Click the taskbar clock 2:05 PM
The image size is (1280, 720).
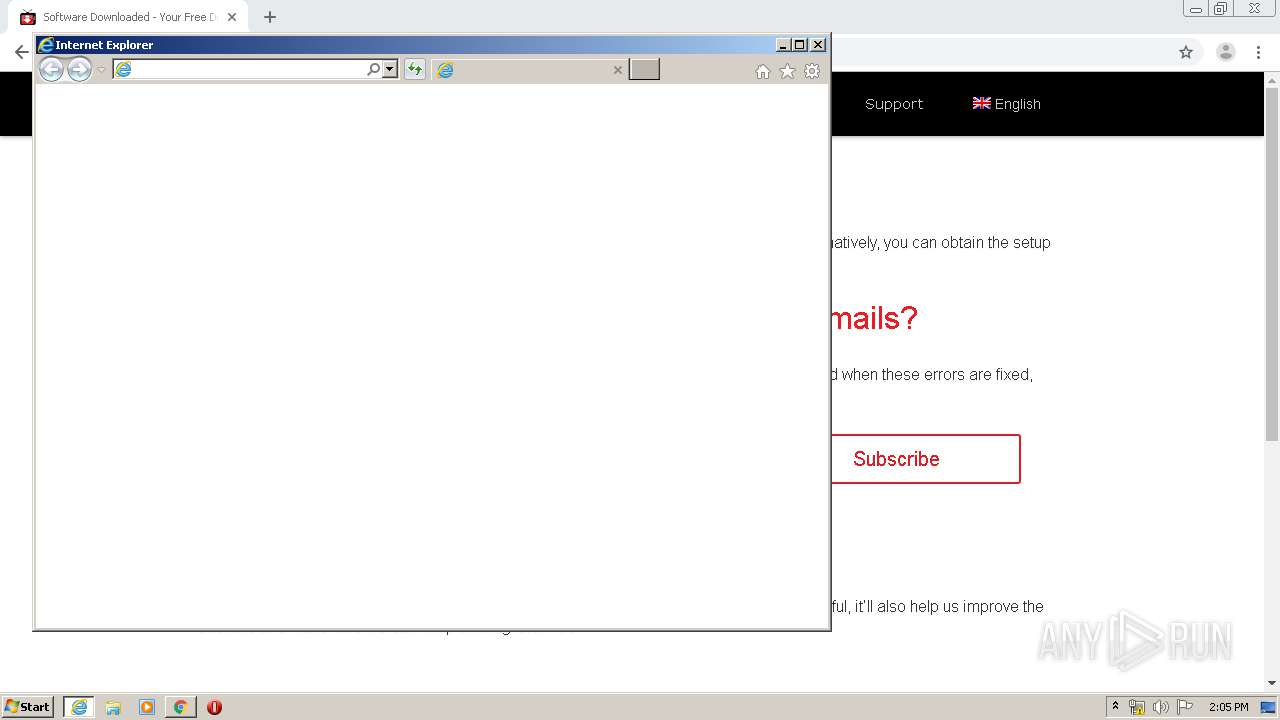(x=1228, y=707)
